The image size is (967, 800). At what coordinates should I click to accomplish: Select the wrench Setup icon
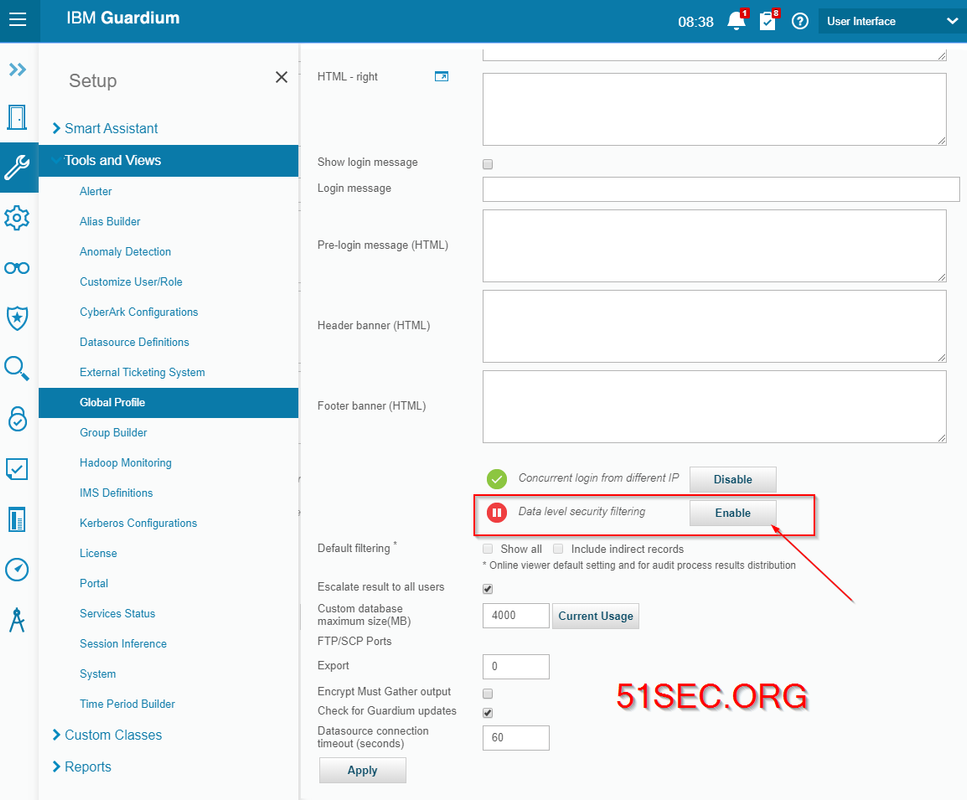(x=17, y=167)
